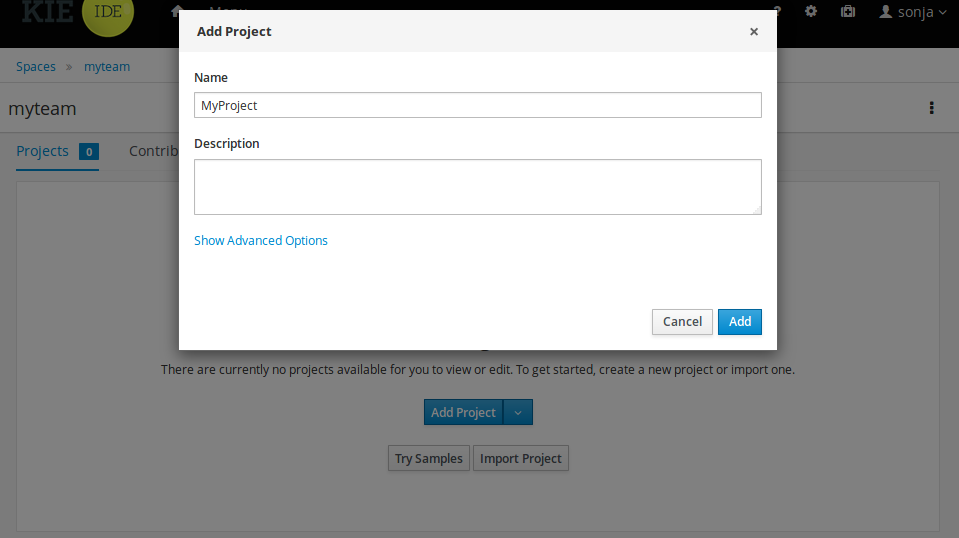Click the Try Samples button
The width and height of the screenshot is (959, 538).
point(429,458)
